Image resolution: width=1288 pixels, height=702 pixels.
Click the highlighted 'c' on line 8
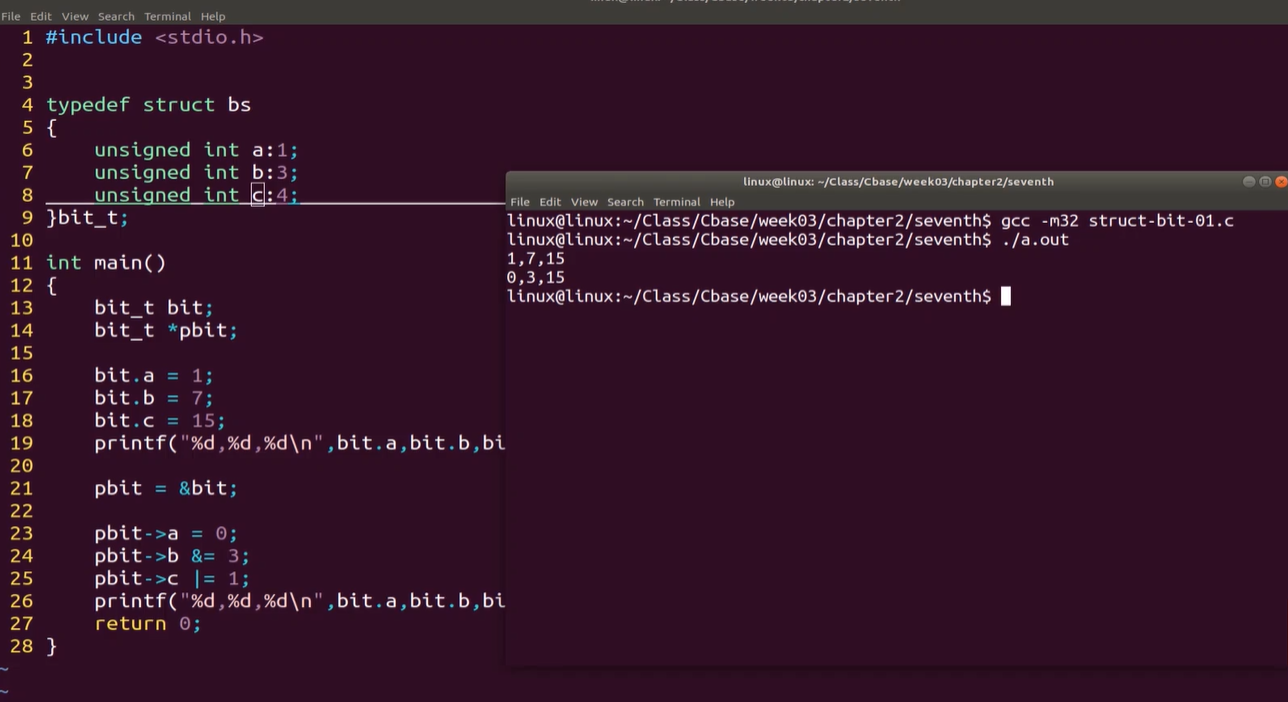click(x=257, y=195)
